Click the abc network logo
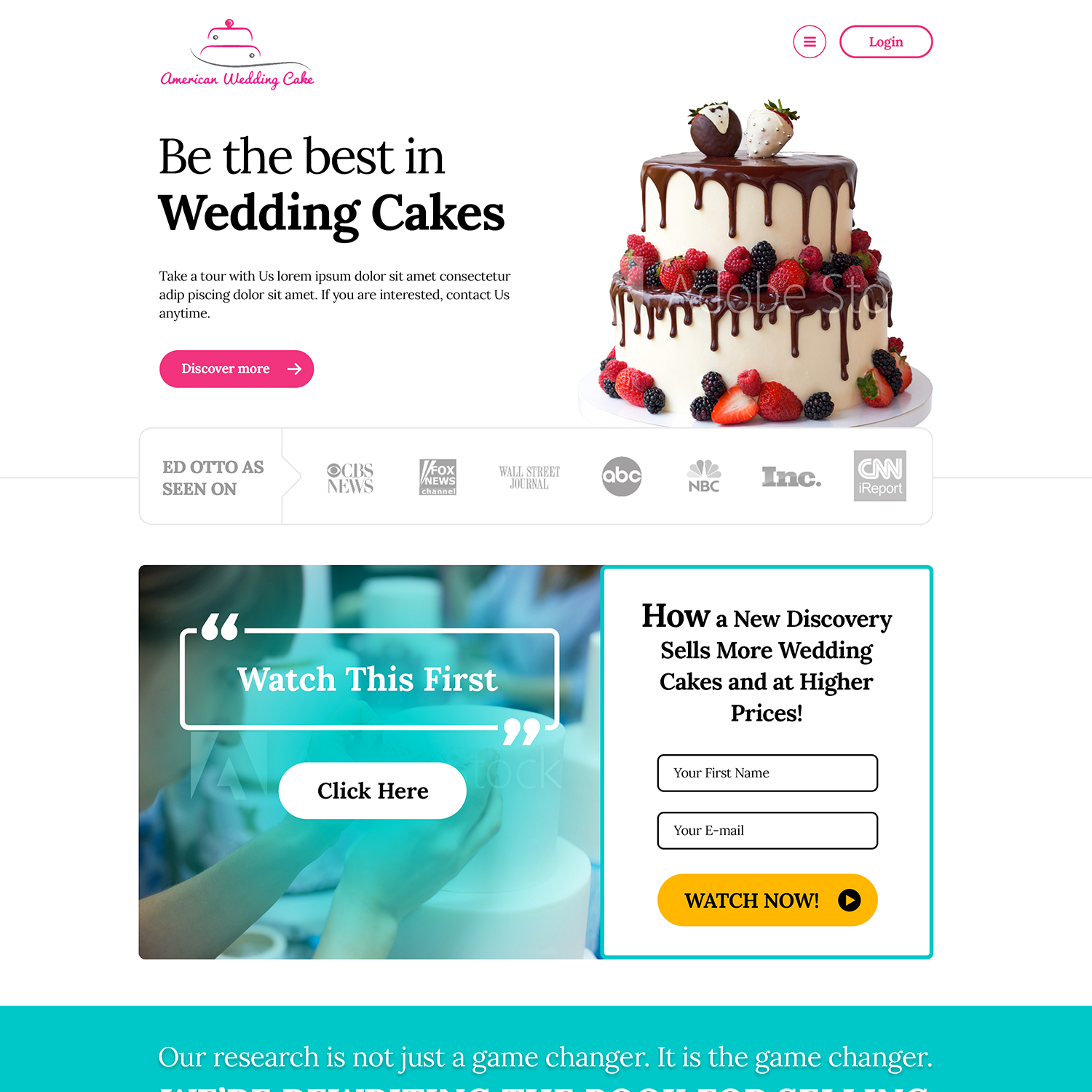 point(622,477)
